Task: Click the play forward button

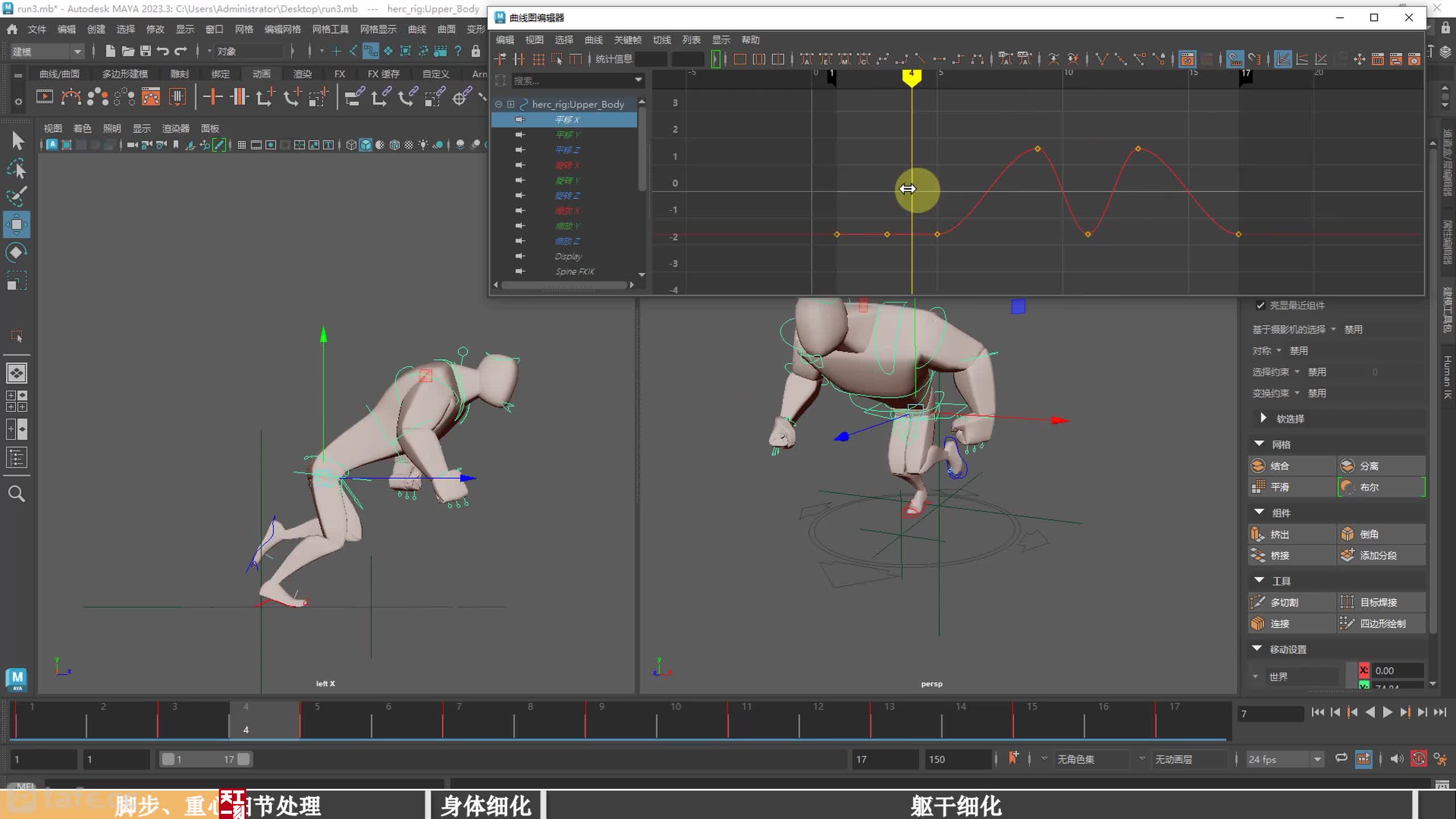Action: pos(1388,712)
